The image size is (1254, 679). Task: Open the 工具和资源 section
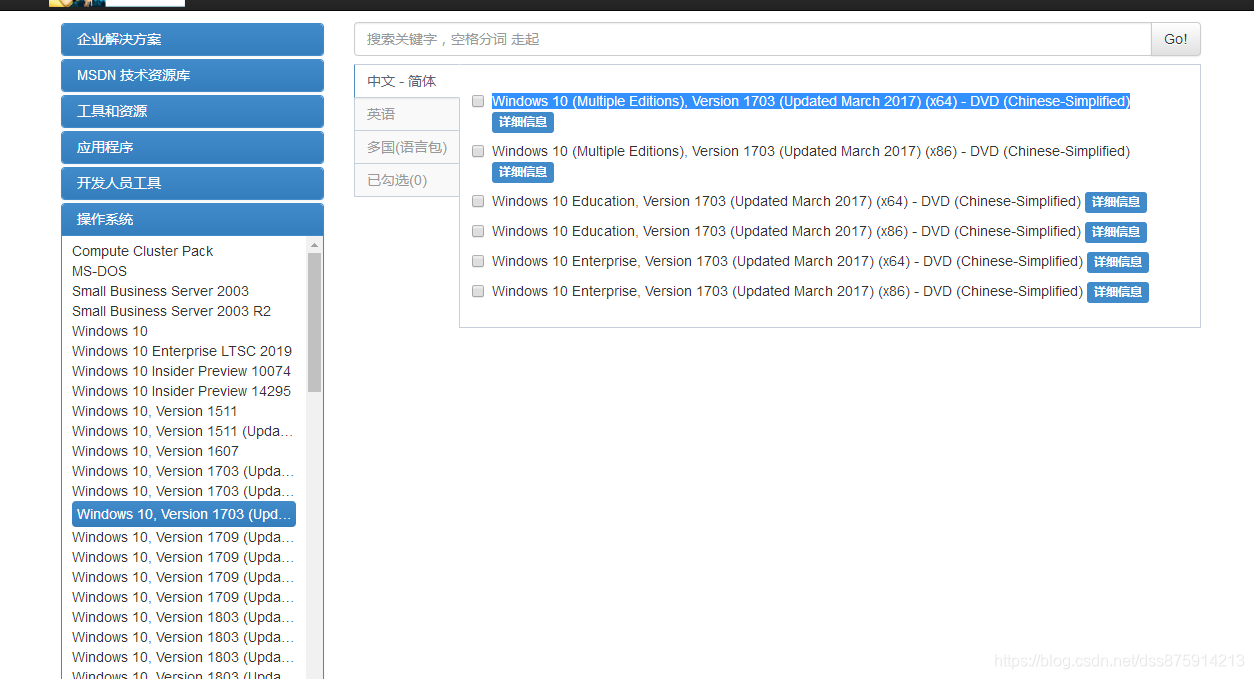[x=192, y=111]
